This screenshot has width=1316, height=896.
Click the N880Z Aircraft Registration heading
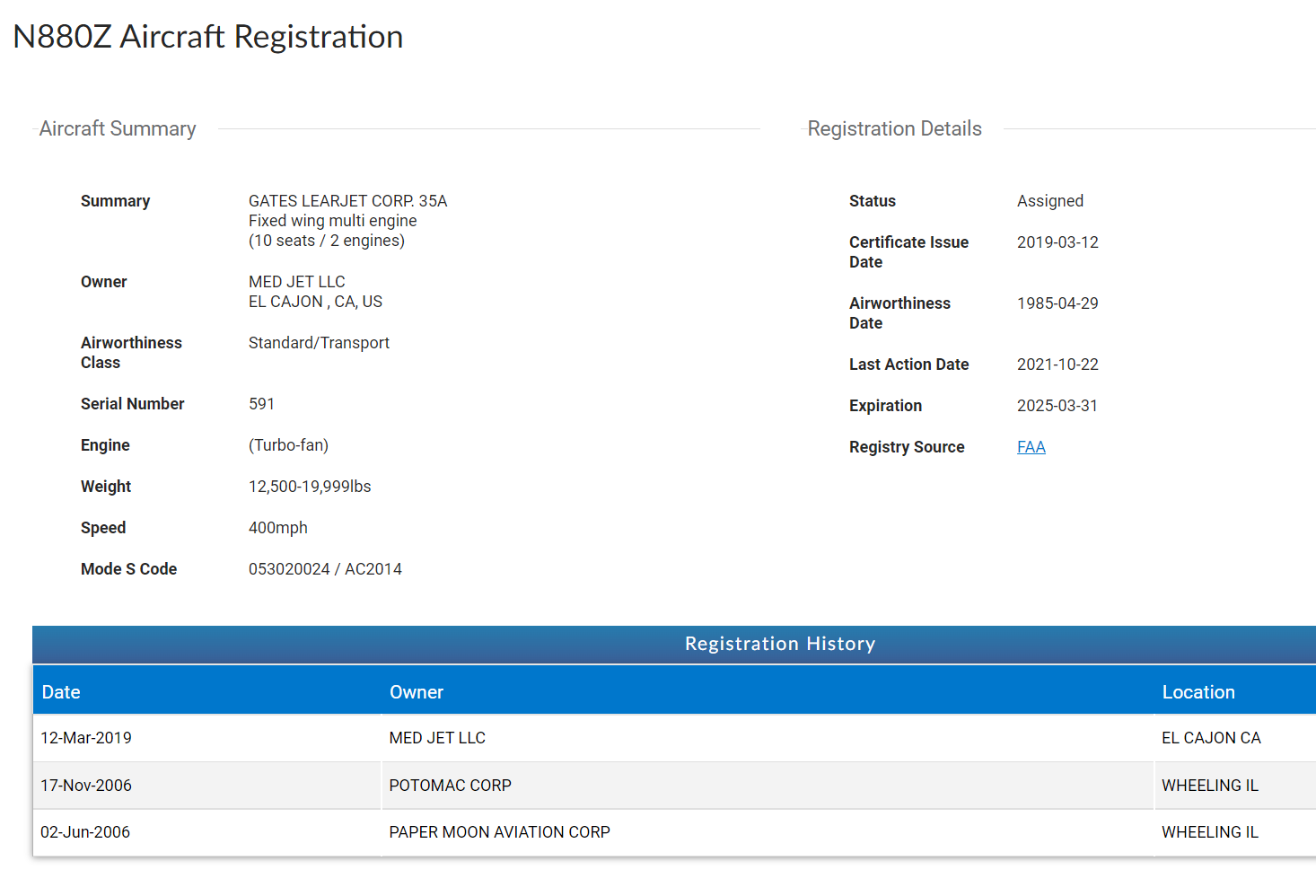point(208,37)
